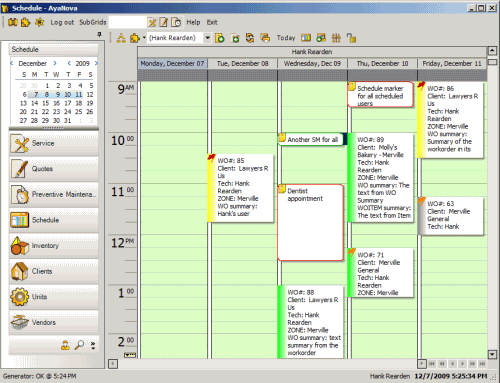500x383 pixels.
Task: Open the Units navigation pane item
Action: pos(54,297)
